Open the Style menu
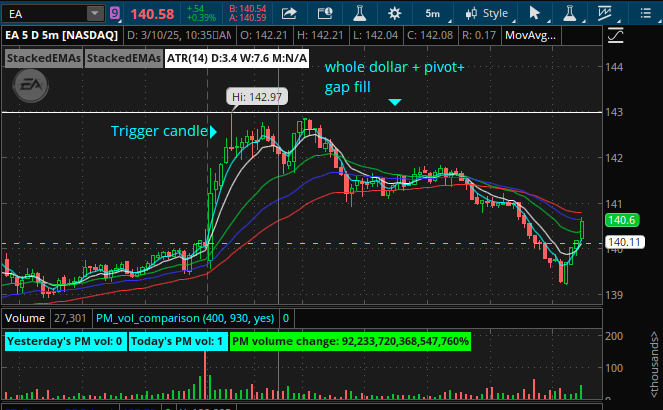 pos(487,14)
